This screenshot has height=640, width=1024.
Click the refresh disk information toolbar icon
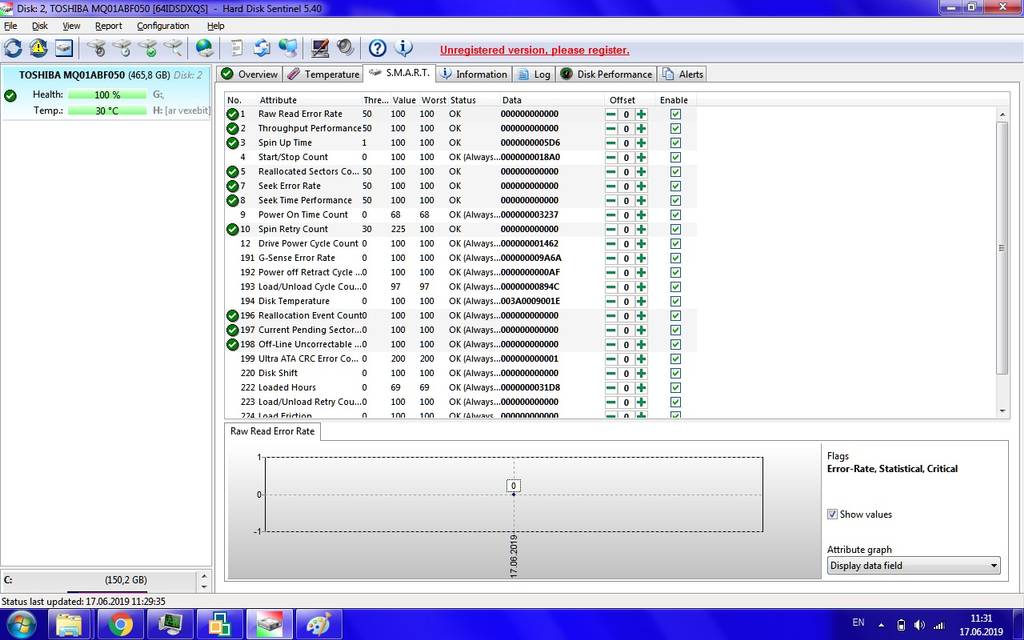13,48
